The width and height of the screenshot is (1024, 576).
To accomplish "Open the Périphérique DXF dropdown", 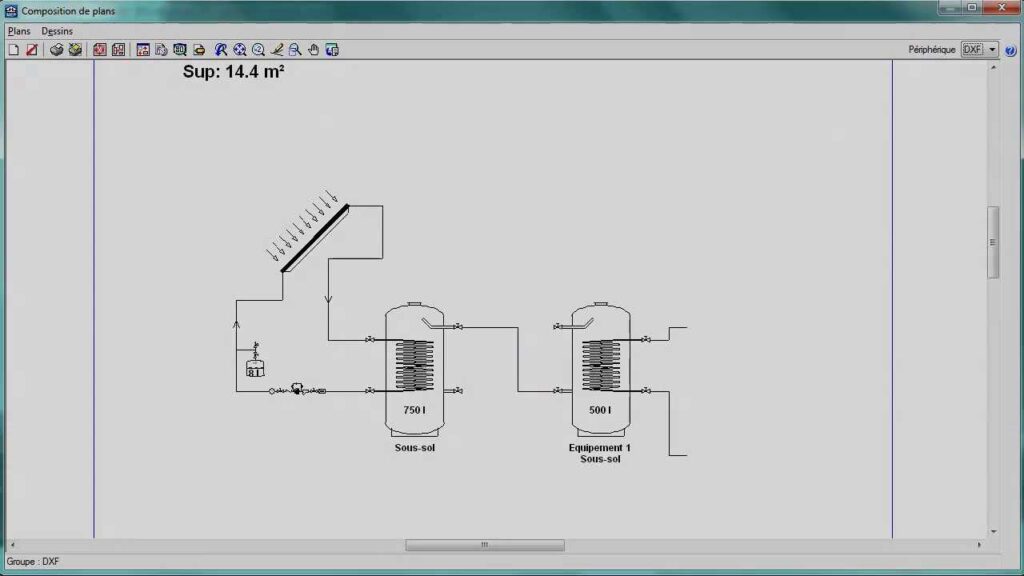I will pyautogui.click(x=992, y=49).
